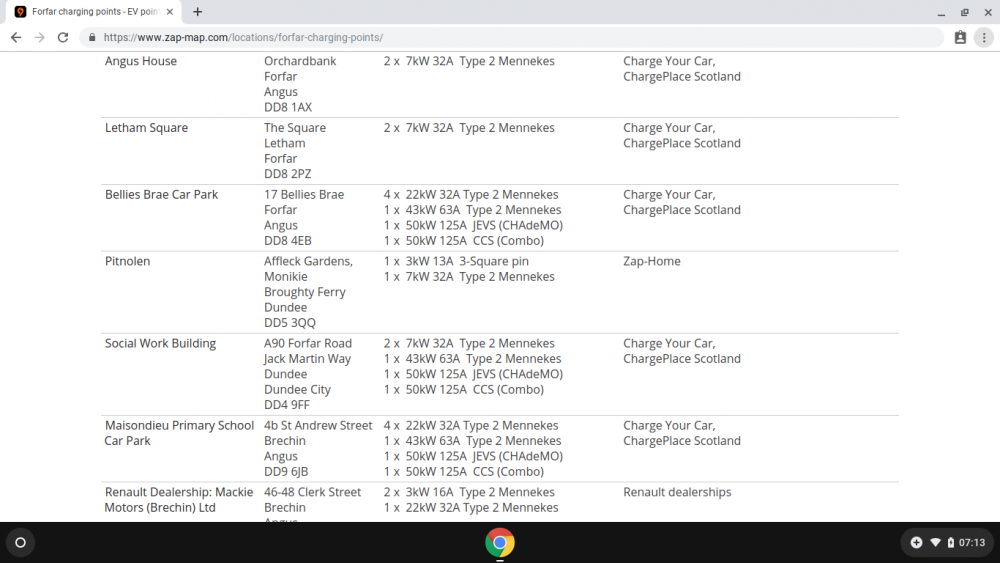Restore down the browser window
Screen dimensions: 1000x563
[965, 12]
